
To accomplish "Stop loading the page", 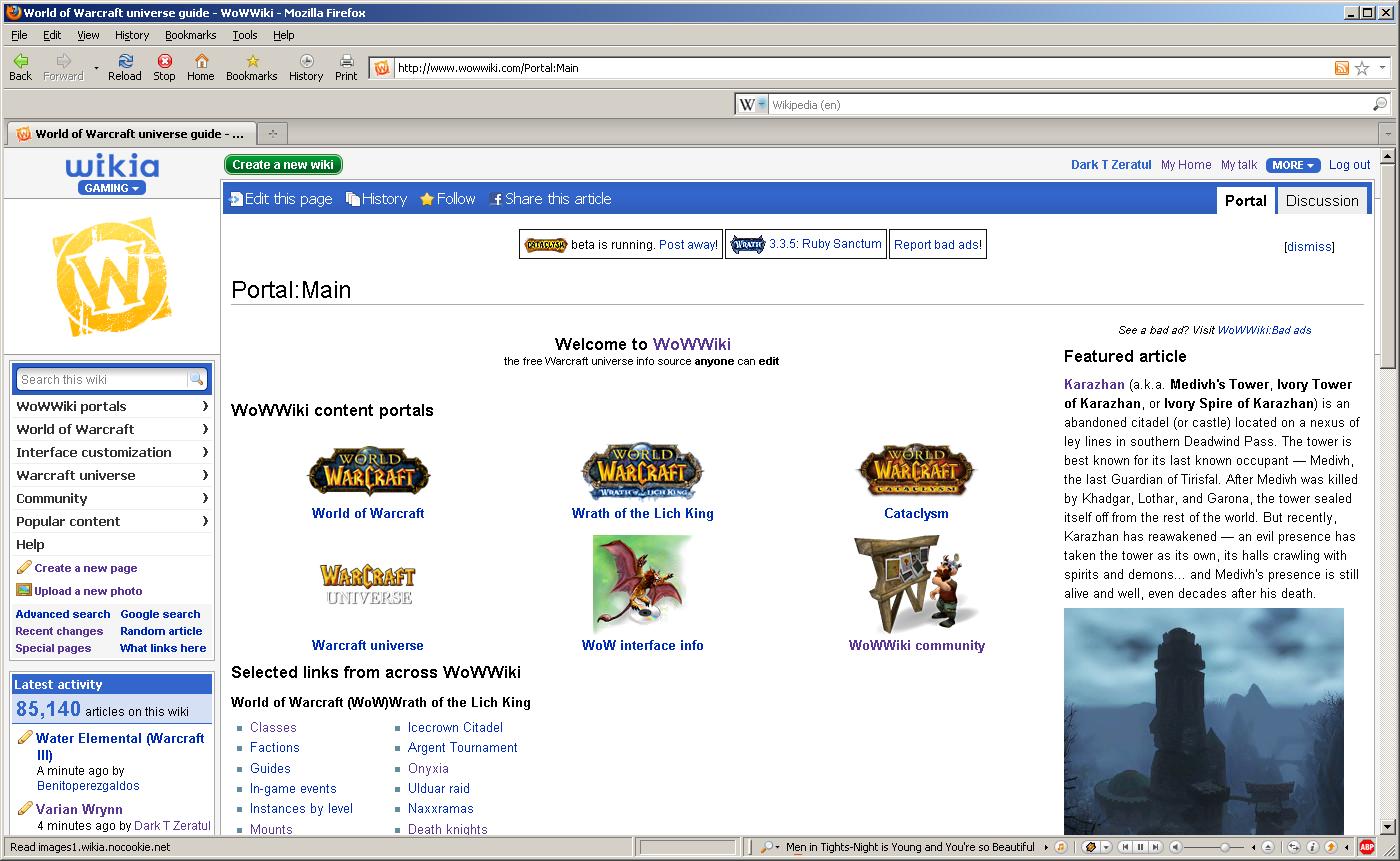I will click(x=164, y=68).
